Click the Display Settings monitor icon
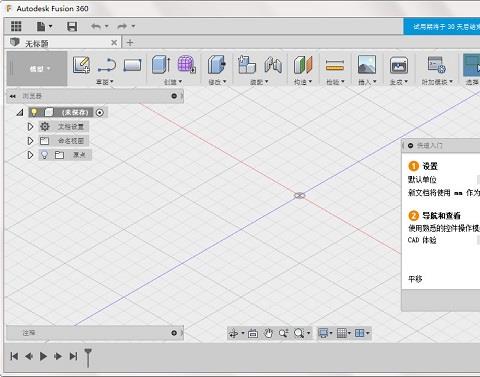The height and width of the screenshot is (377, 480). (x=323, y=333)
